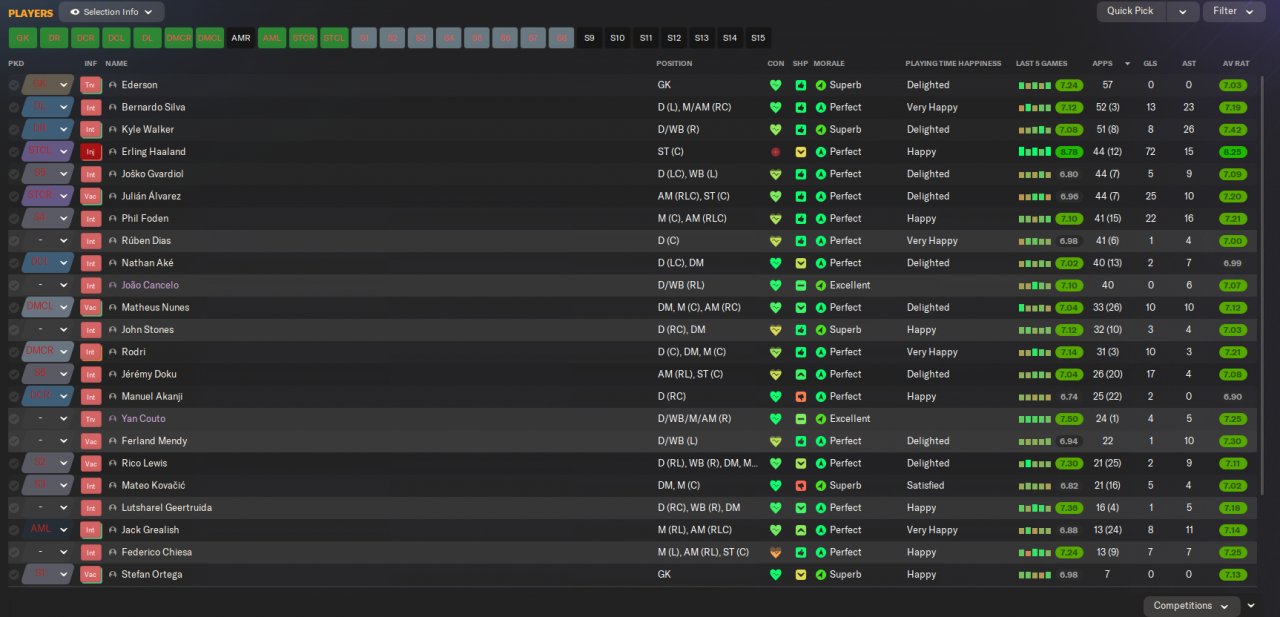The image size is (1280, 617).
Task: Click the eye icon in Selection Info
Action: 75,12
